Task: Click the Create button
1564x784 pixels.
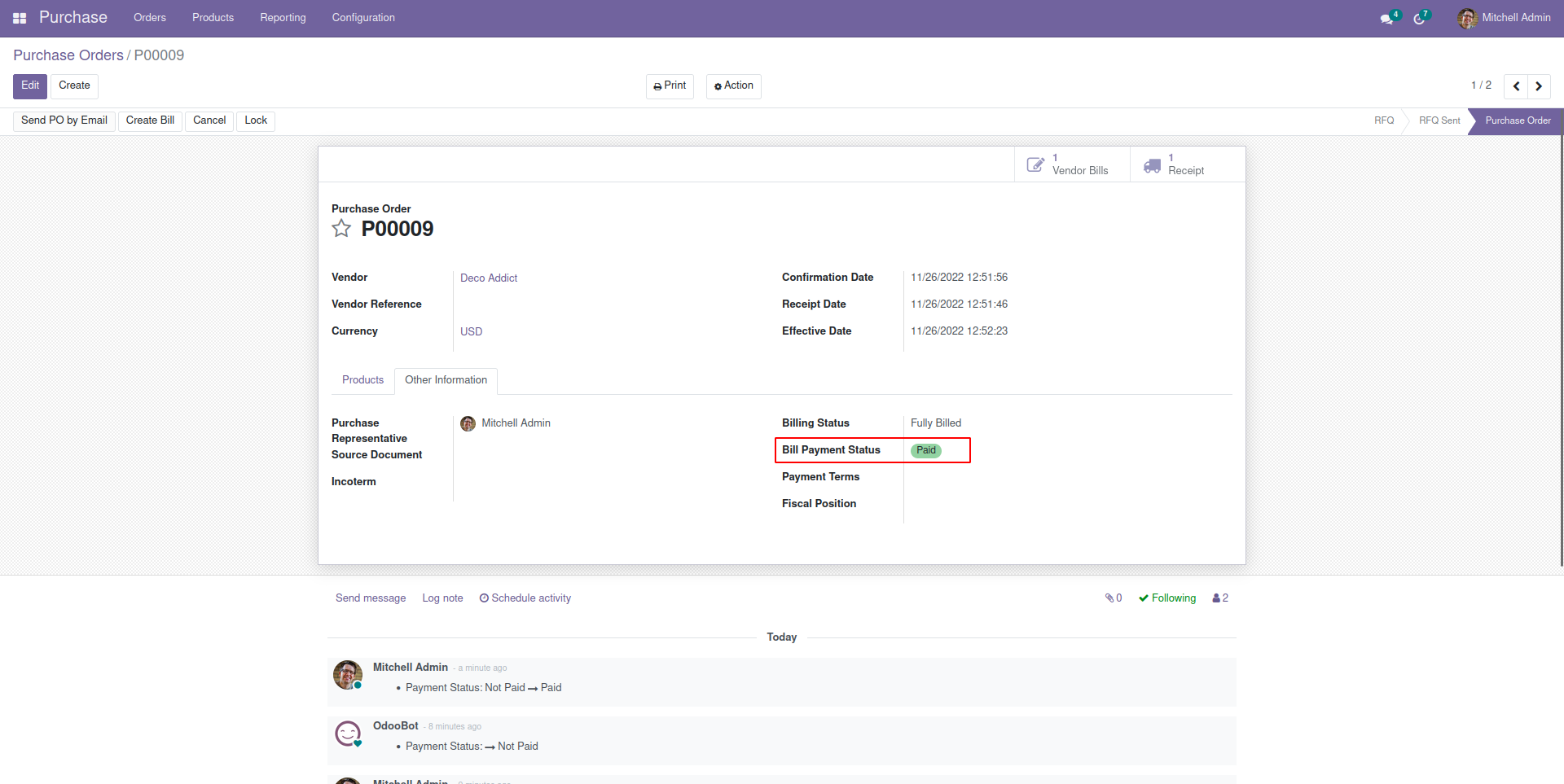Action: click(x=74, y=86)
